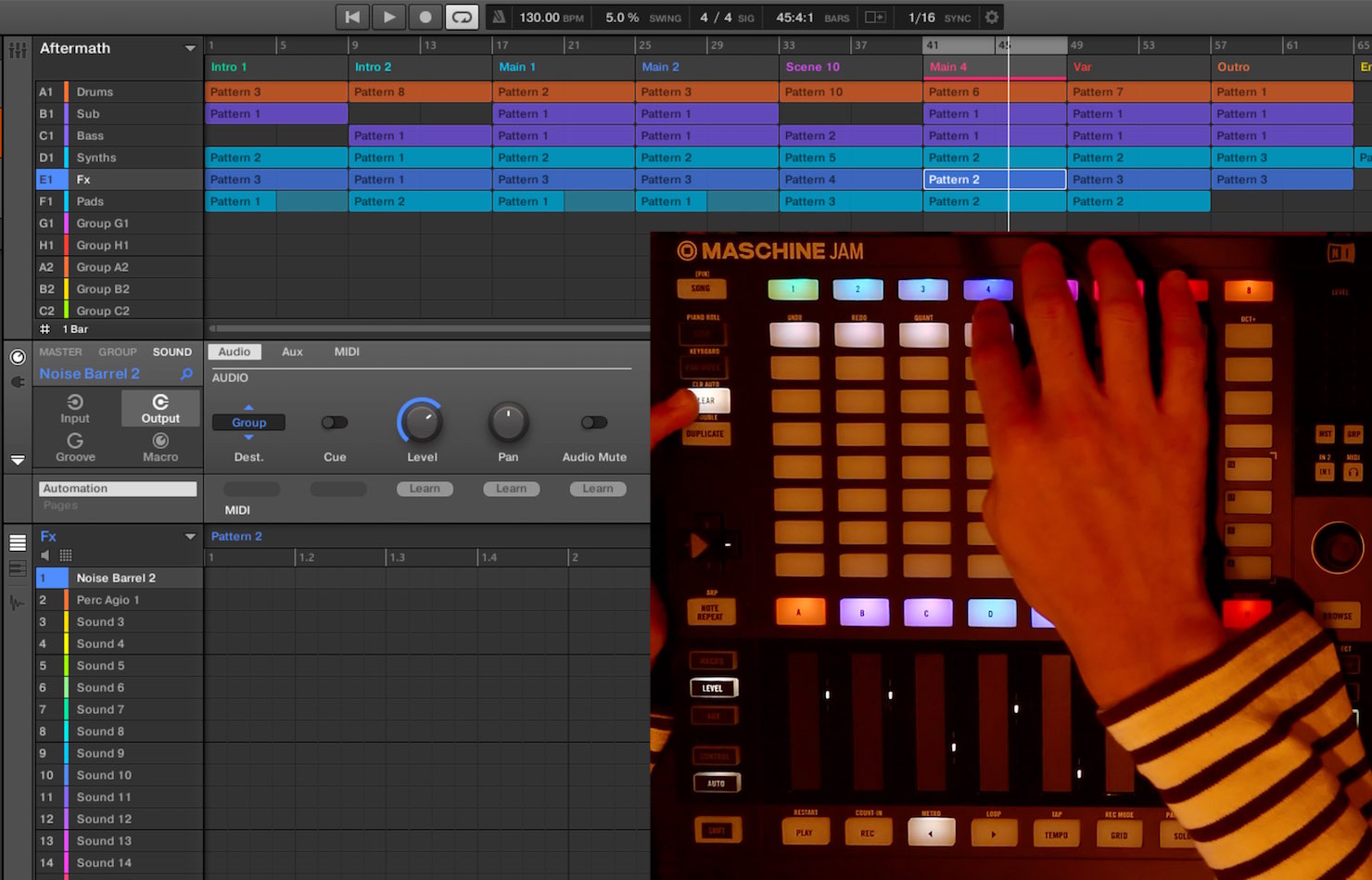Click the metronome icon

click(x=499, y=17)
